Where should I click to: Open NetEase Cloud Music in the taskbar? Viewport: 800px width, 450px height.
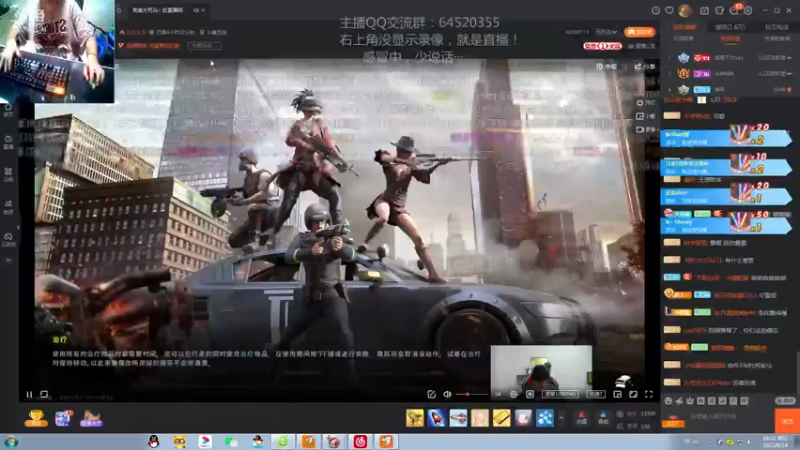[360, 442]
